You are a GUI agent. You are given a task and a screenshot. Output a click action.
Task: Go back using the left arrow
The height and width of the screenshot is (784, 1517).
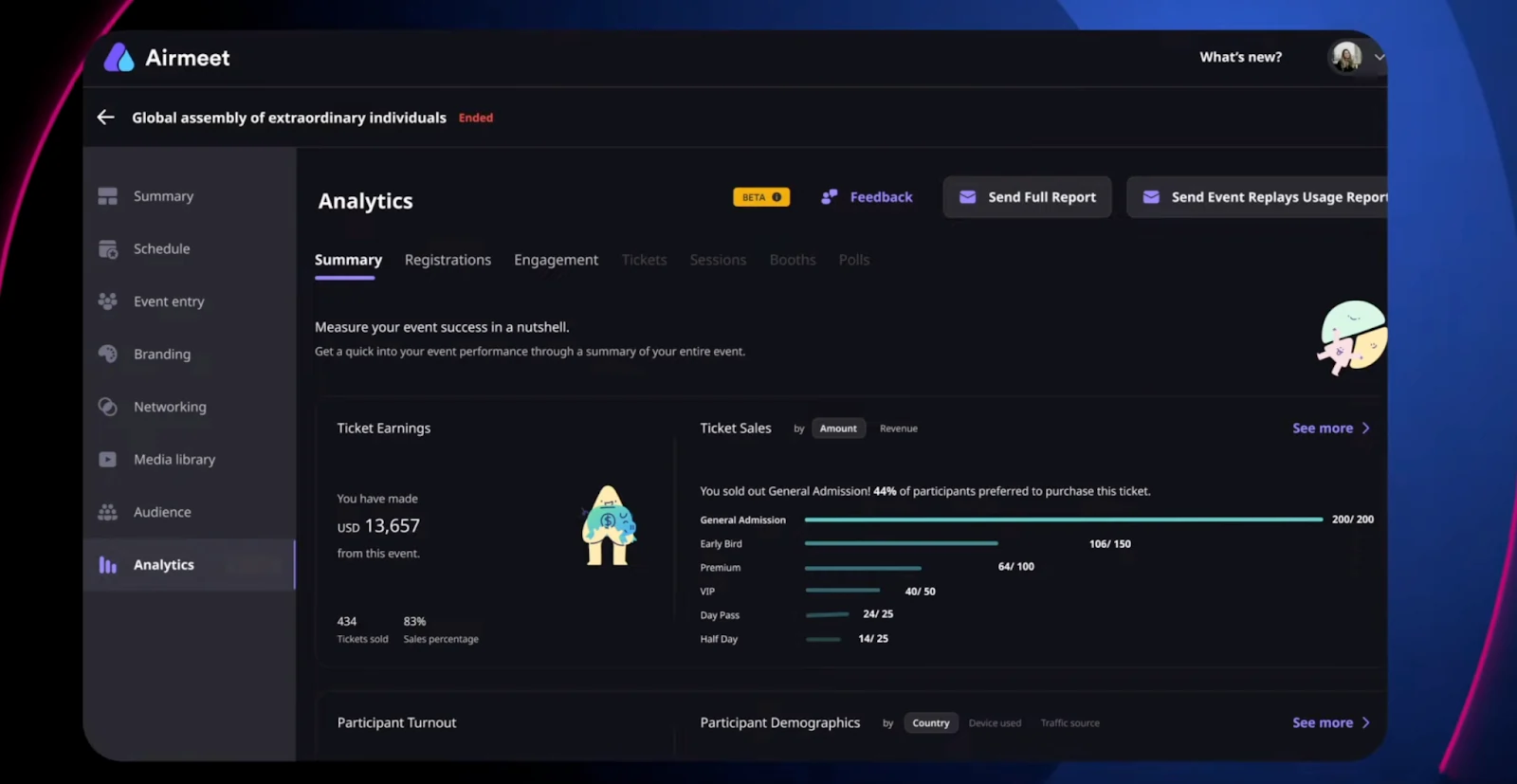click(x=105, y=117)
